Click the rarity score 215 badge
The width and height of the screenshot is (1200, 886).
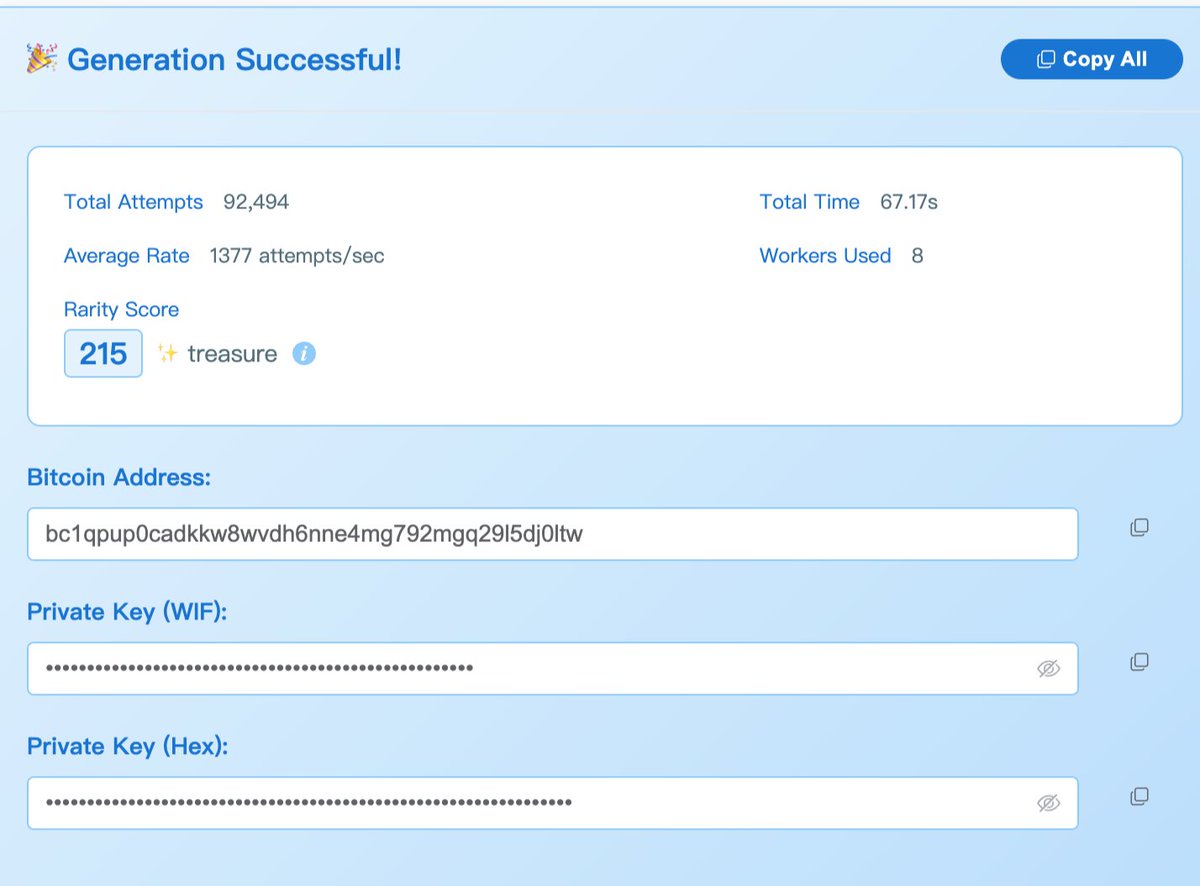(x=103, y=354)
